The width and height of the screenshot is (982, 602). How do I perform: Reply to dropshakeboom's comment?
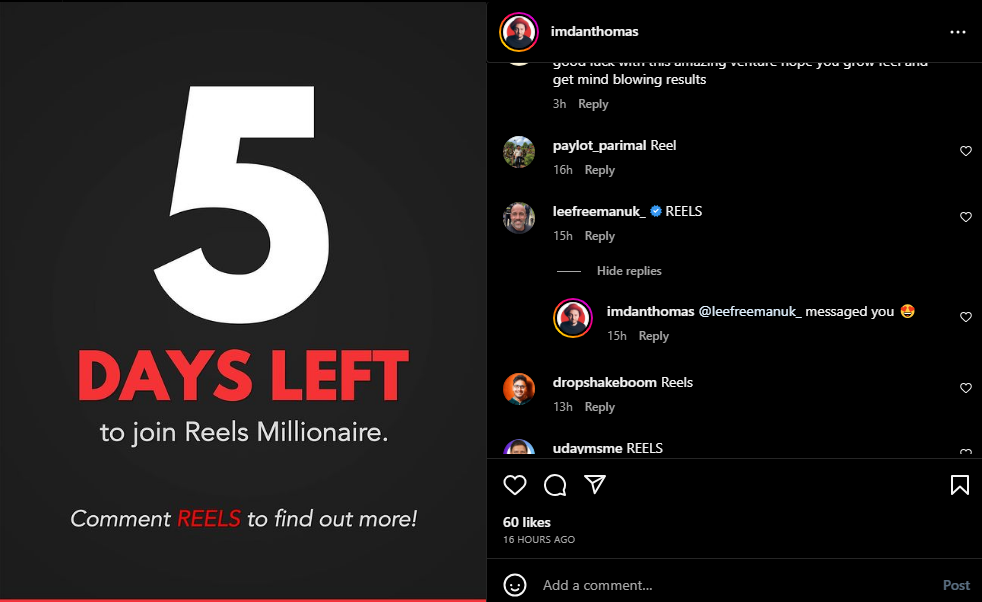coord(599,407)
